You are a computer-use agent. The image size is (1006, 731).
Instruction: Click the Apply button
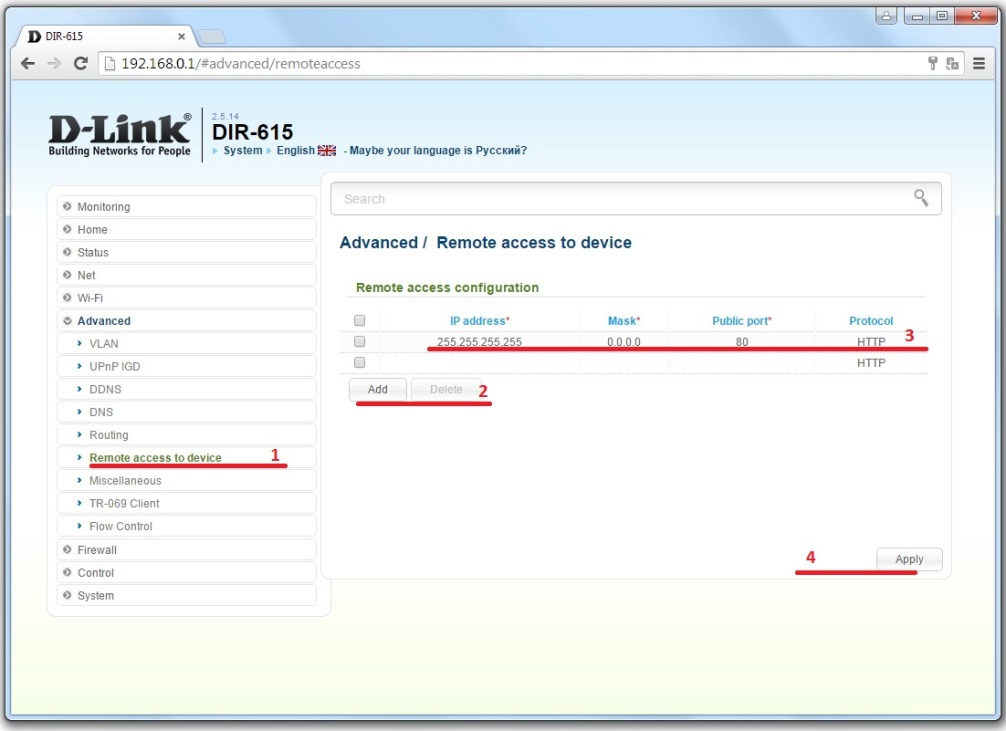click(x=909, y=559)
